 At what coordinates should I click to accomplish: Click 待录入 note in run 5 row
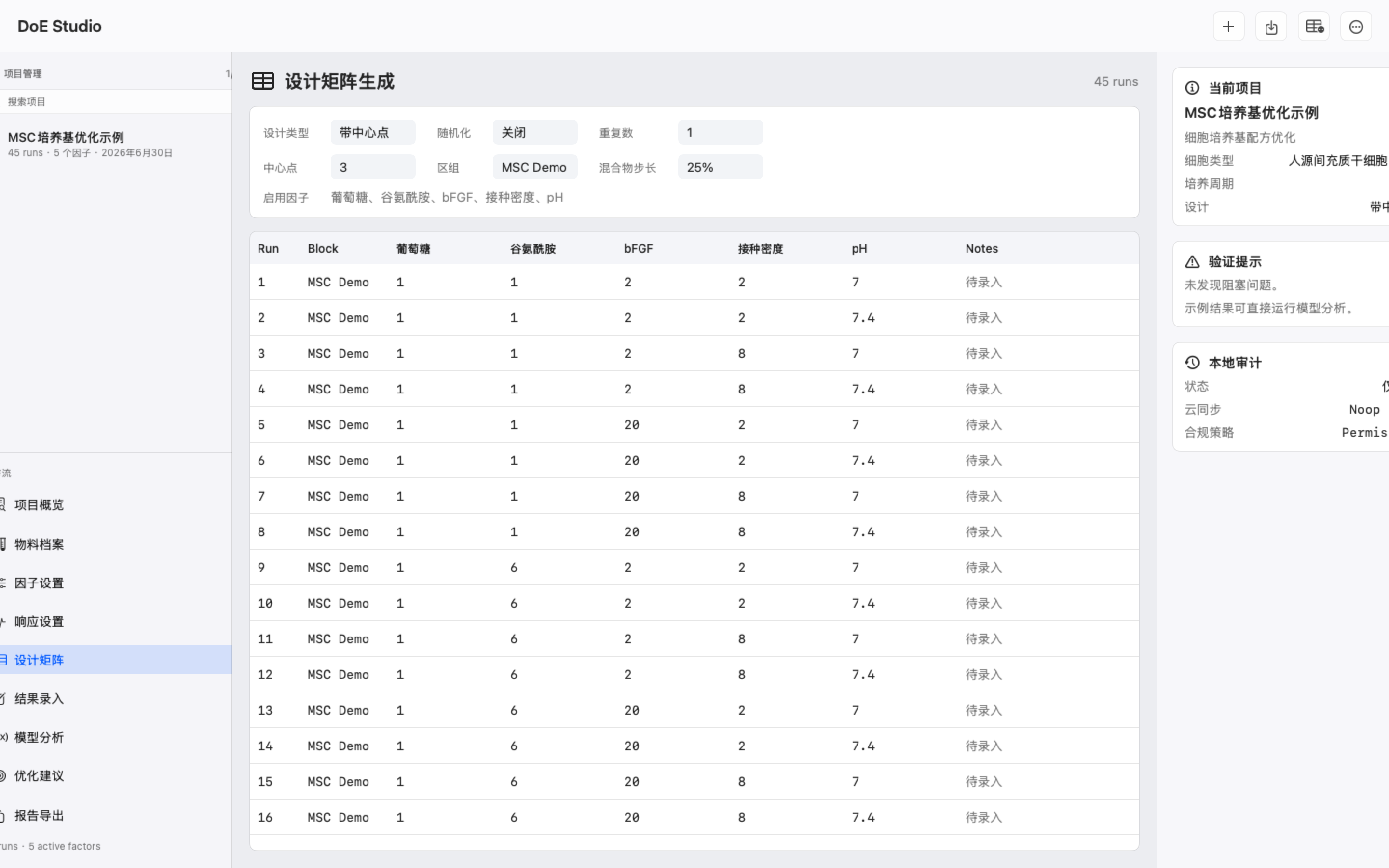(983, 425)
